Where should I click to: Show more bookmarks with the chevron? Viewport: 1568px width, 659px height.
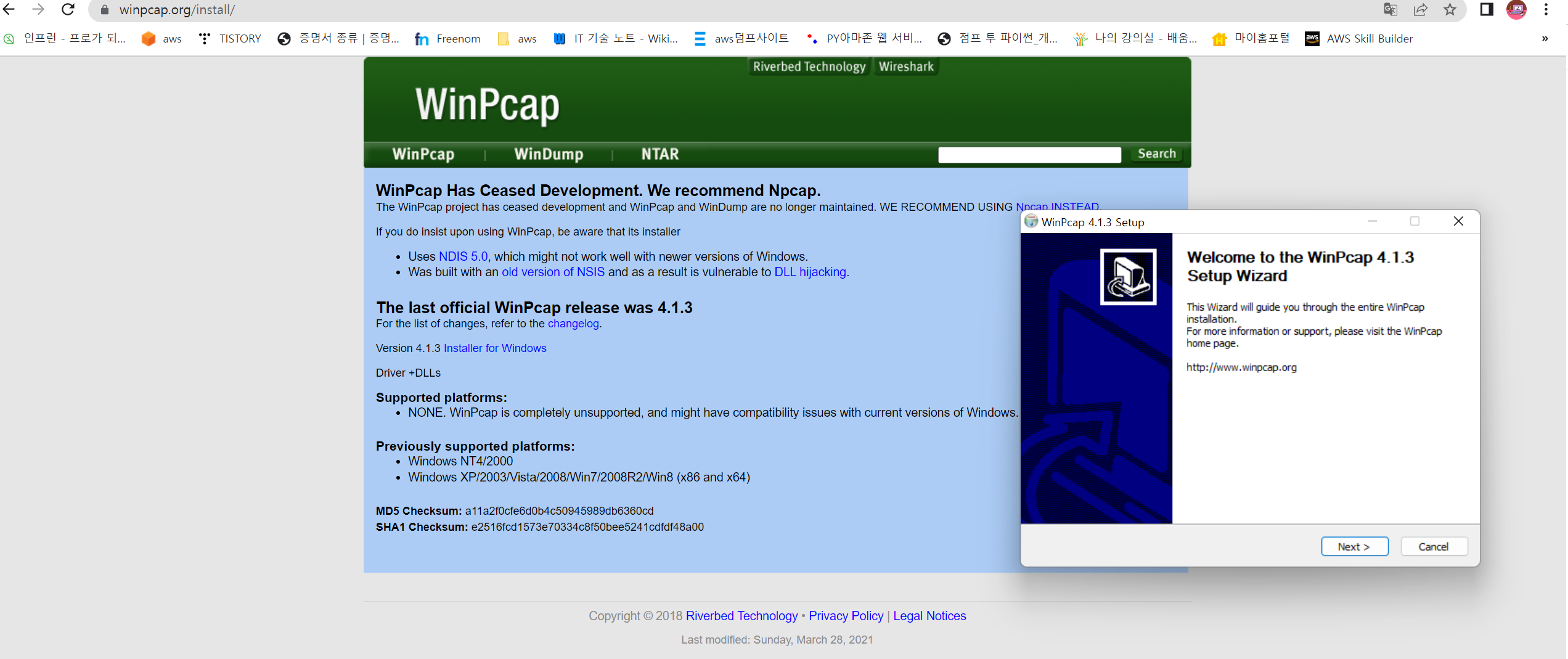click(x=1545, y=38)
